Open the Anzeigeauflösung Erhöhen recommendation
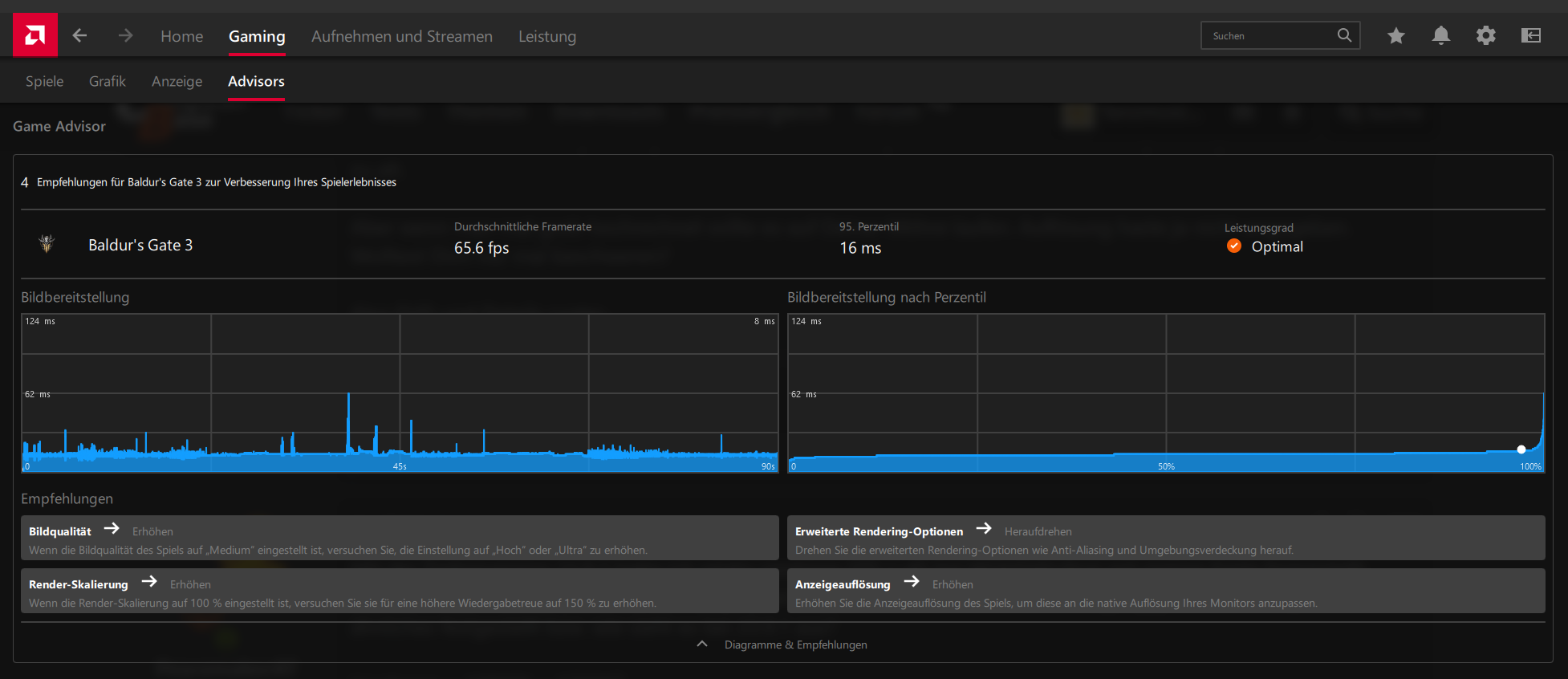The width and height of the screenshot is (1568, 679). pos(1166,591)
